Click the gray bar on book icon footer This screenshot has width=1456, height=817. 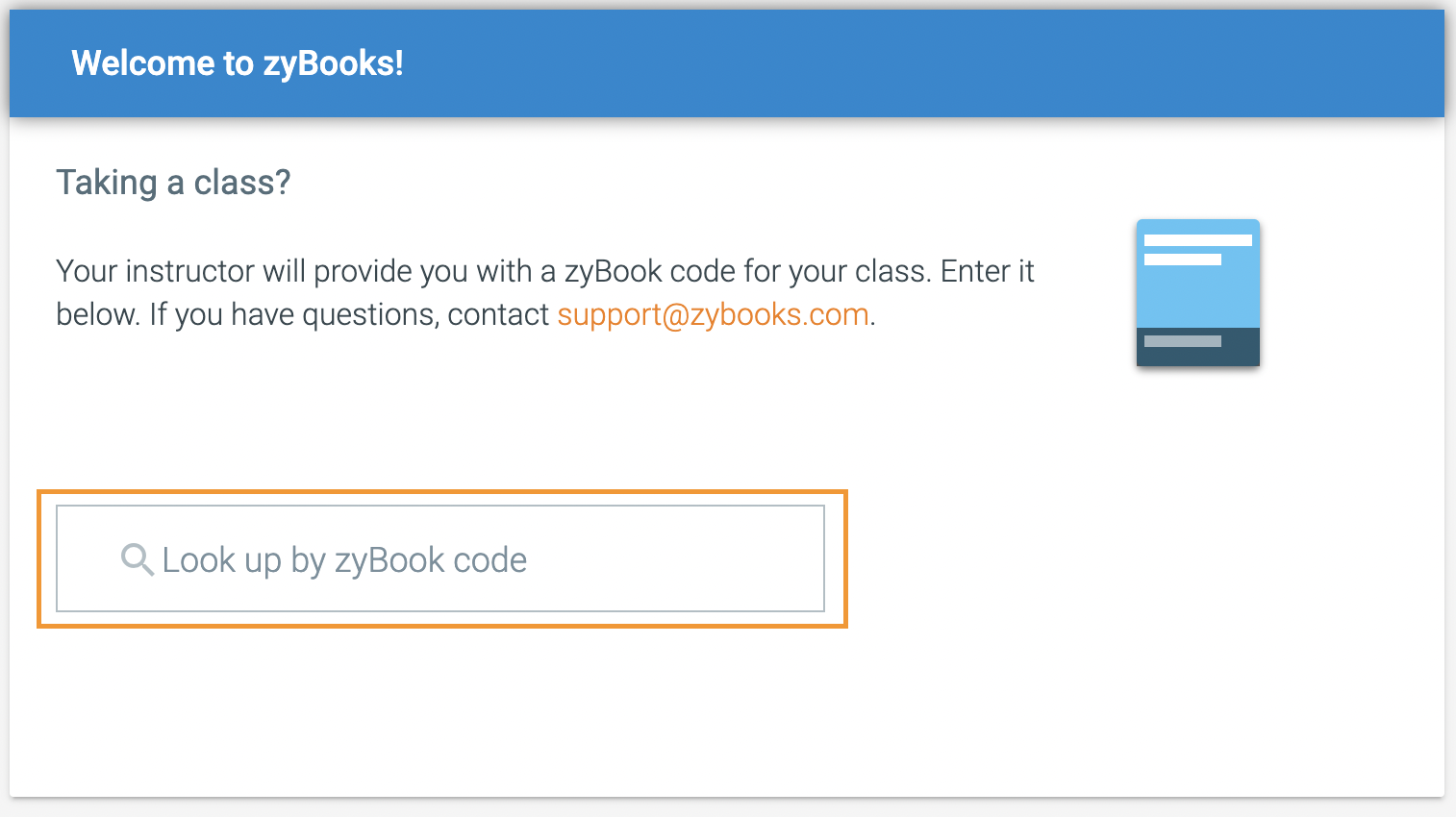tap(1182, 341)
